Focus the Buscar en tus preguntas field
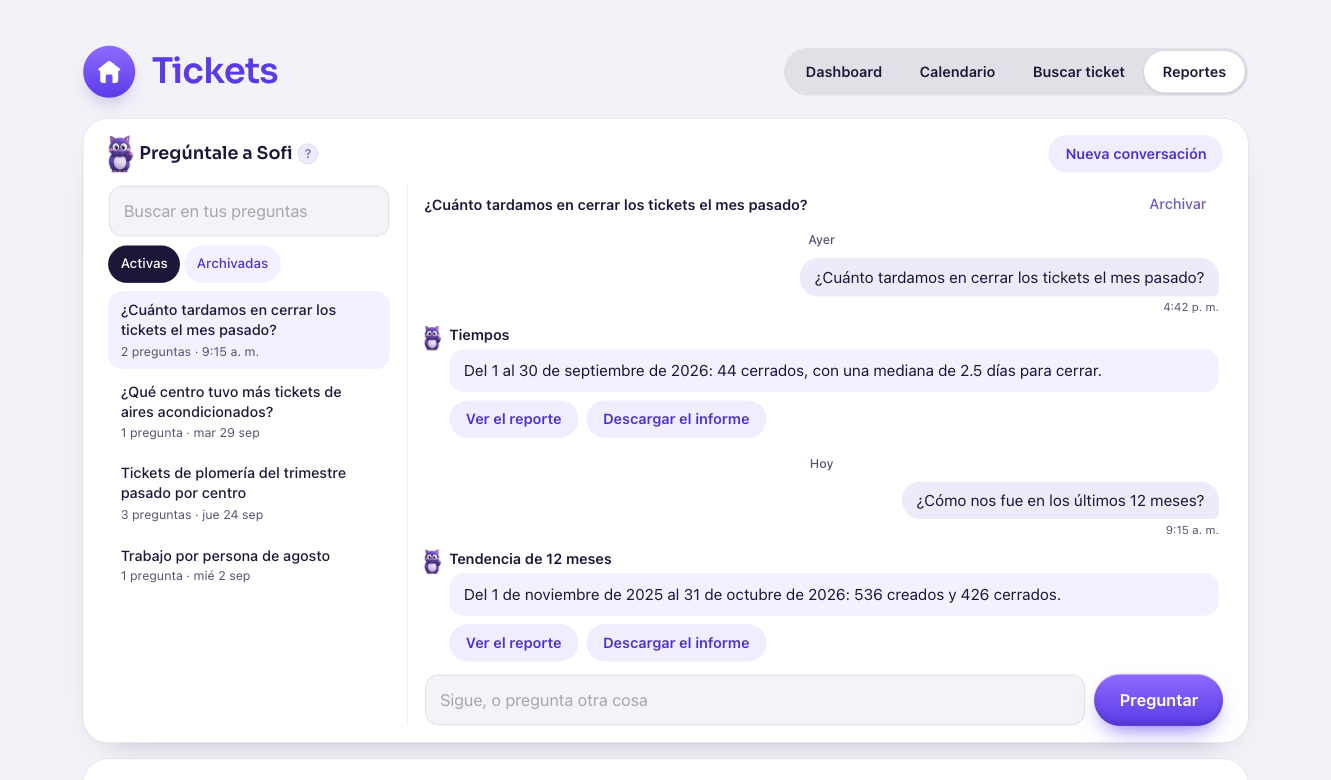 pos(249,211)
